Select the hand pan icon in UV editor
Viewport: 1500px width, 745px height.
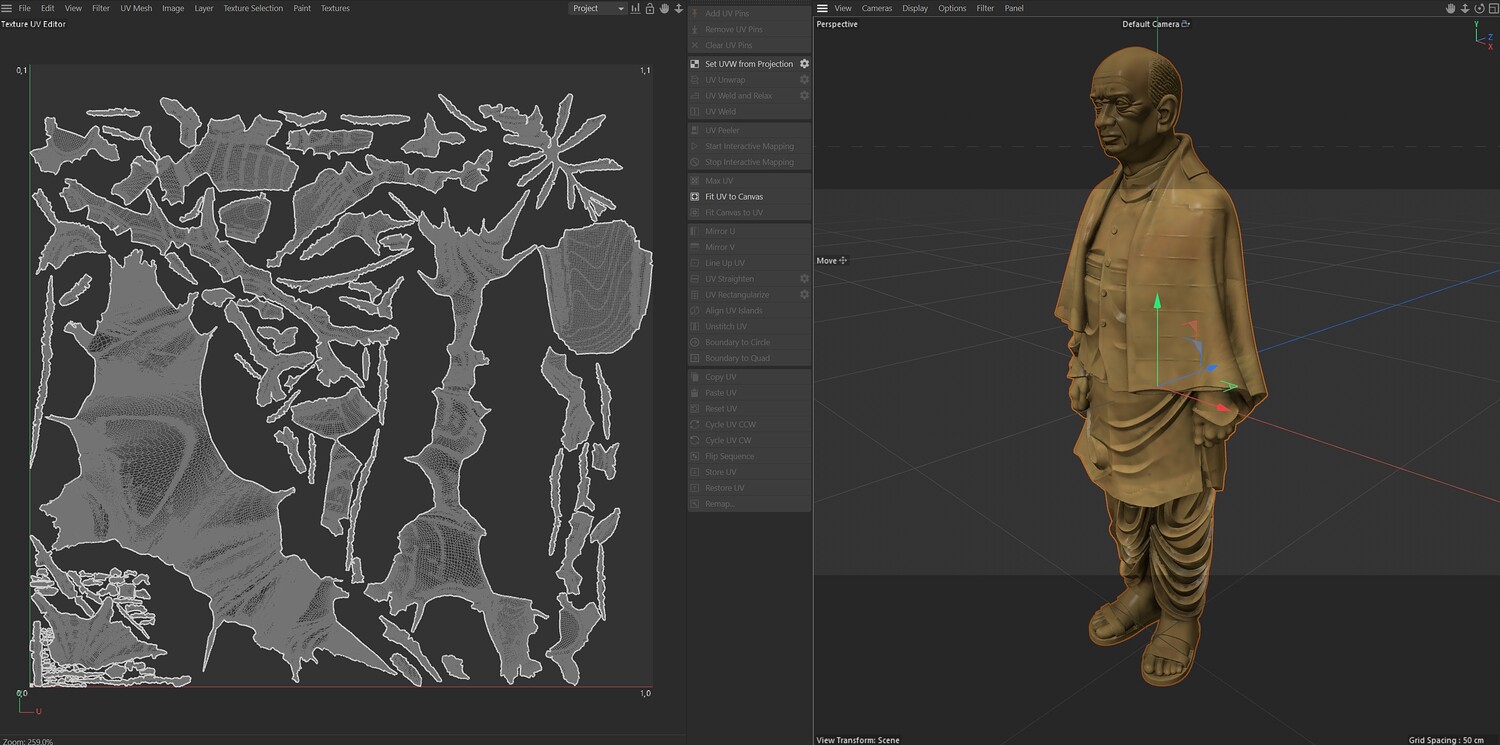664,8
